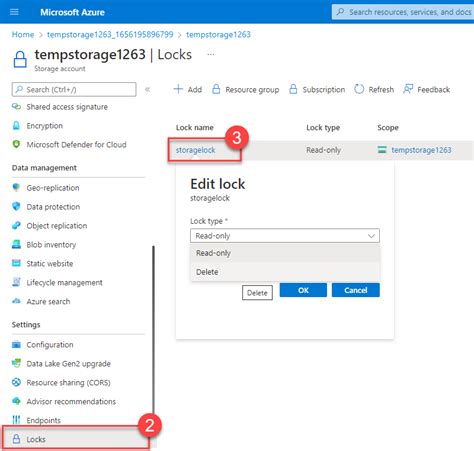The height and width of the screenshot is (451, 474).
Task: Click the Microsoft Defender shield icon
Action: tap(16, 144)
